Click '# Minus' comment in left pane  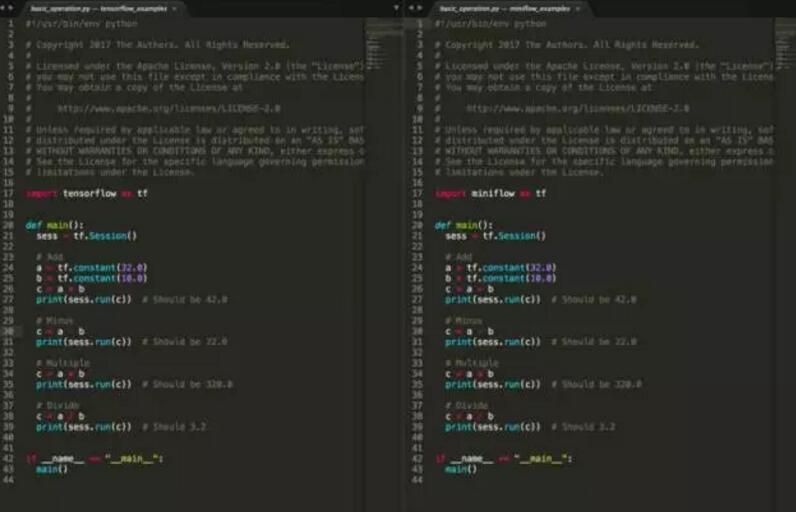(x=55, y=320)
